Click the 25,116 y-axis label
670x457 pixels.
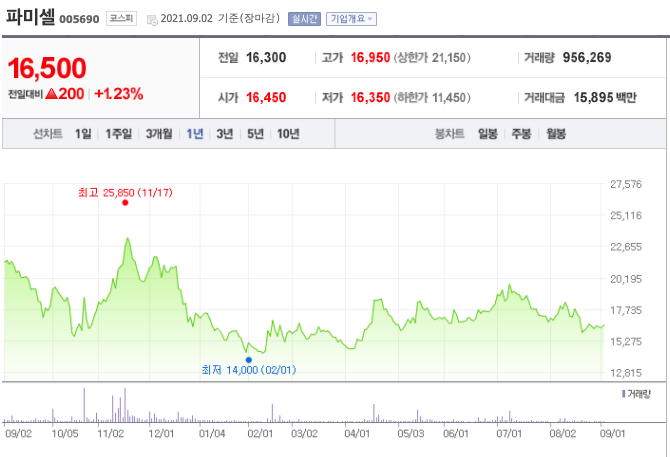[x=626, y=215]
